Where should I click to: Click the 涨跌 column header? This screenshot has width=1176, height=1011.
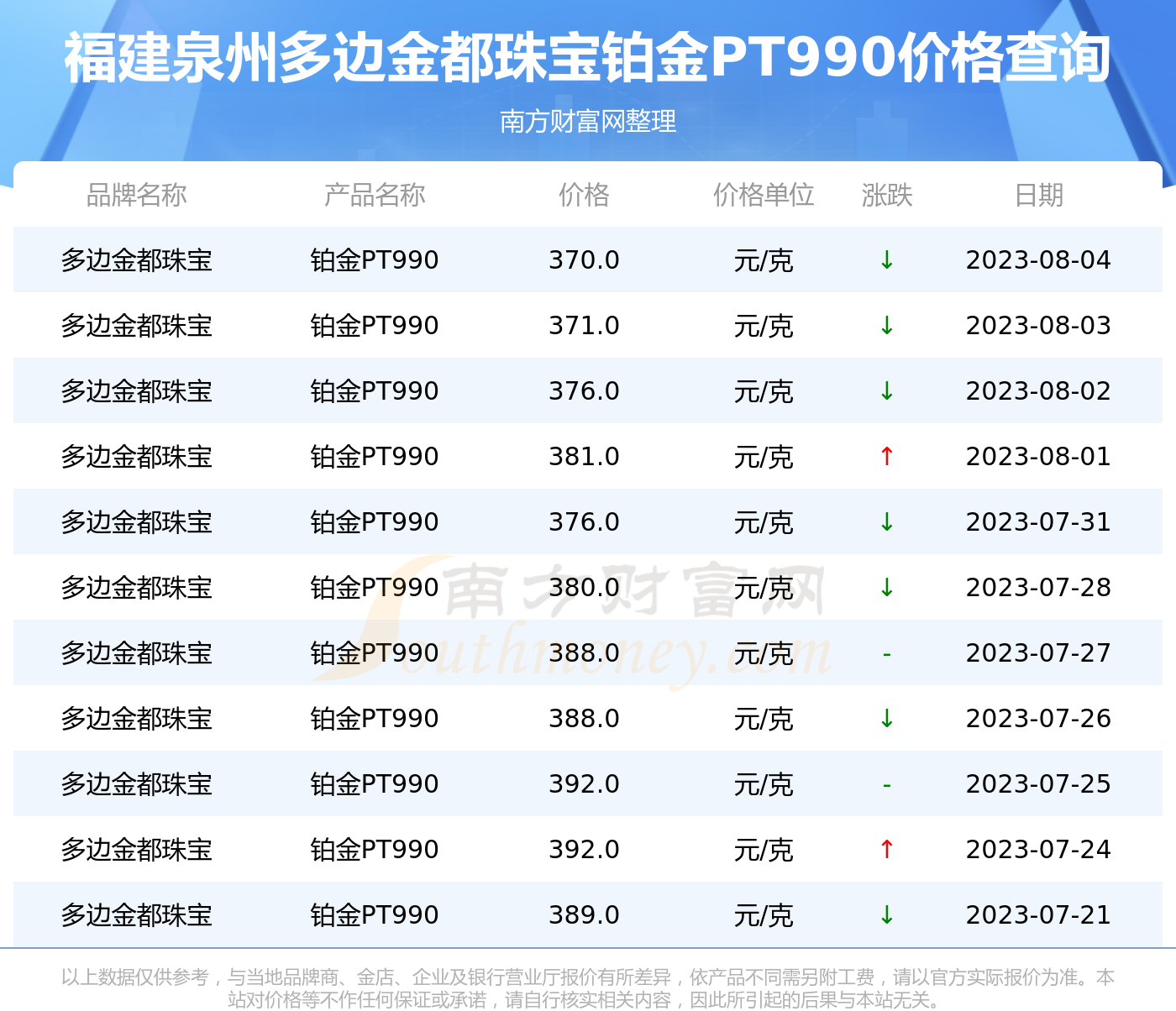(x=887, y=195)
